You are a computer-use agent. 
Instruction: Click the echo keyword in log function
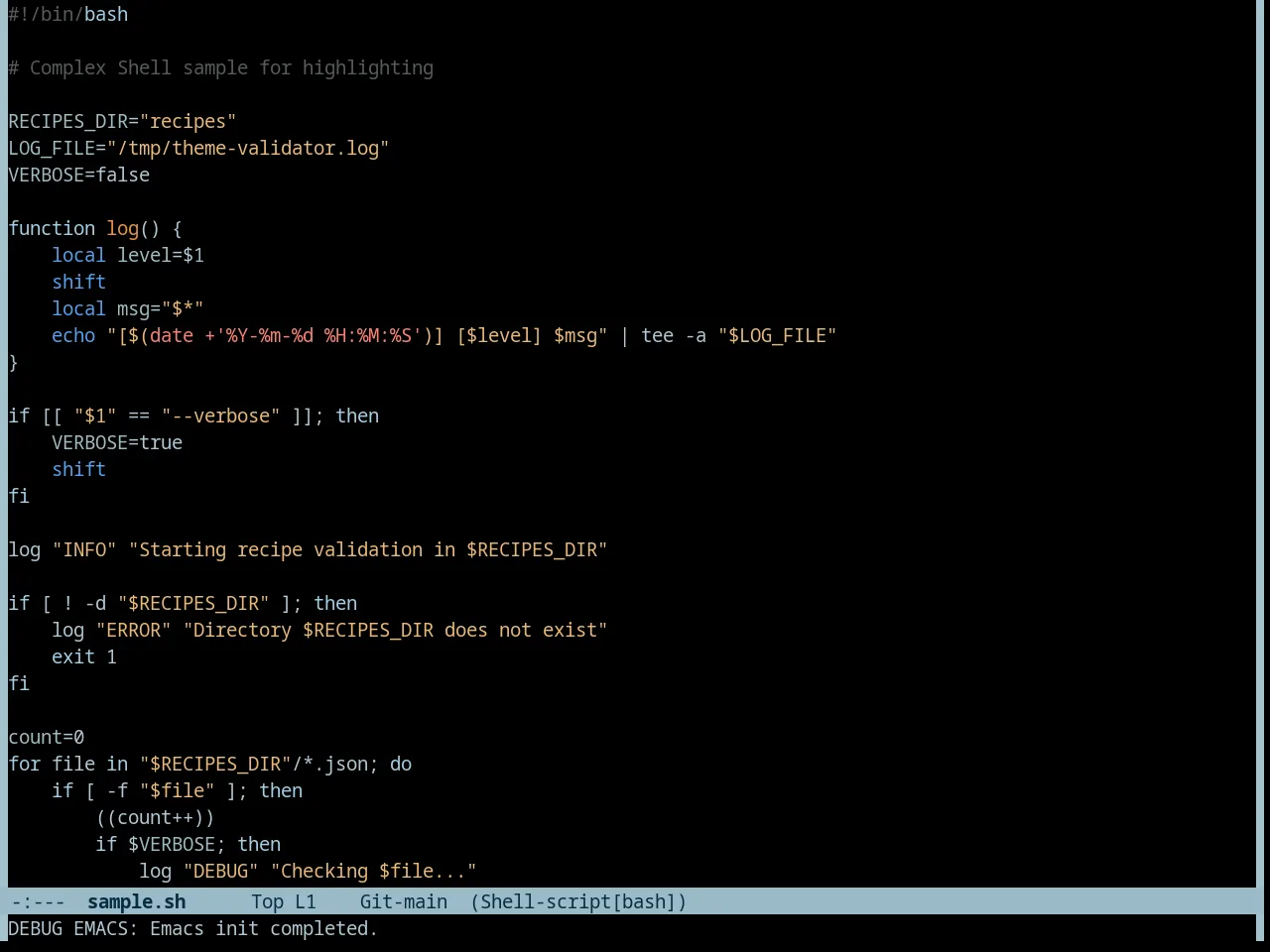(x=73, y=335)
